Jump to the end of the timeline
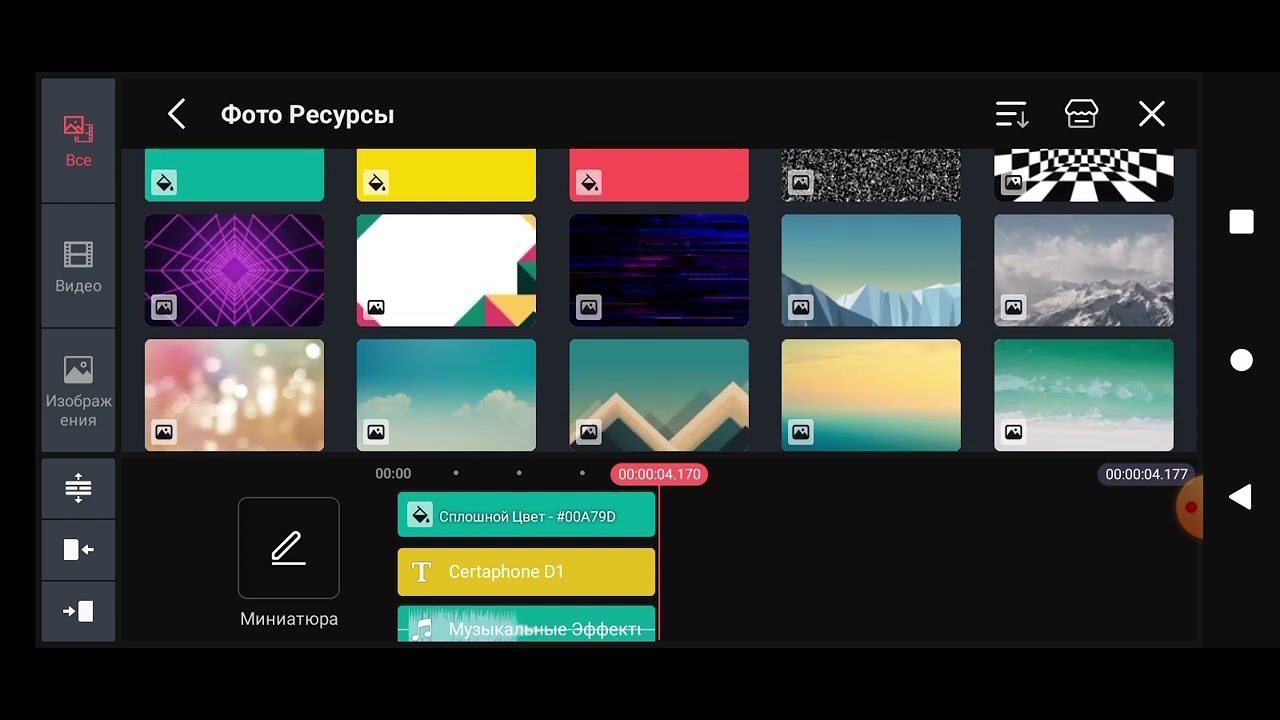This screenshot has height=720, width=1280. point(78,611)
